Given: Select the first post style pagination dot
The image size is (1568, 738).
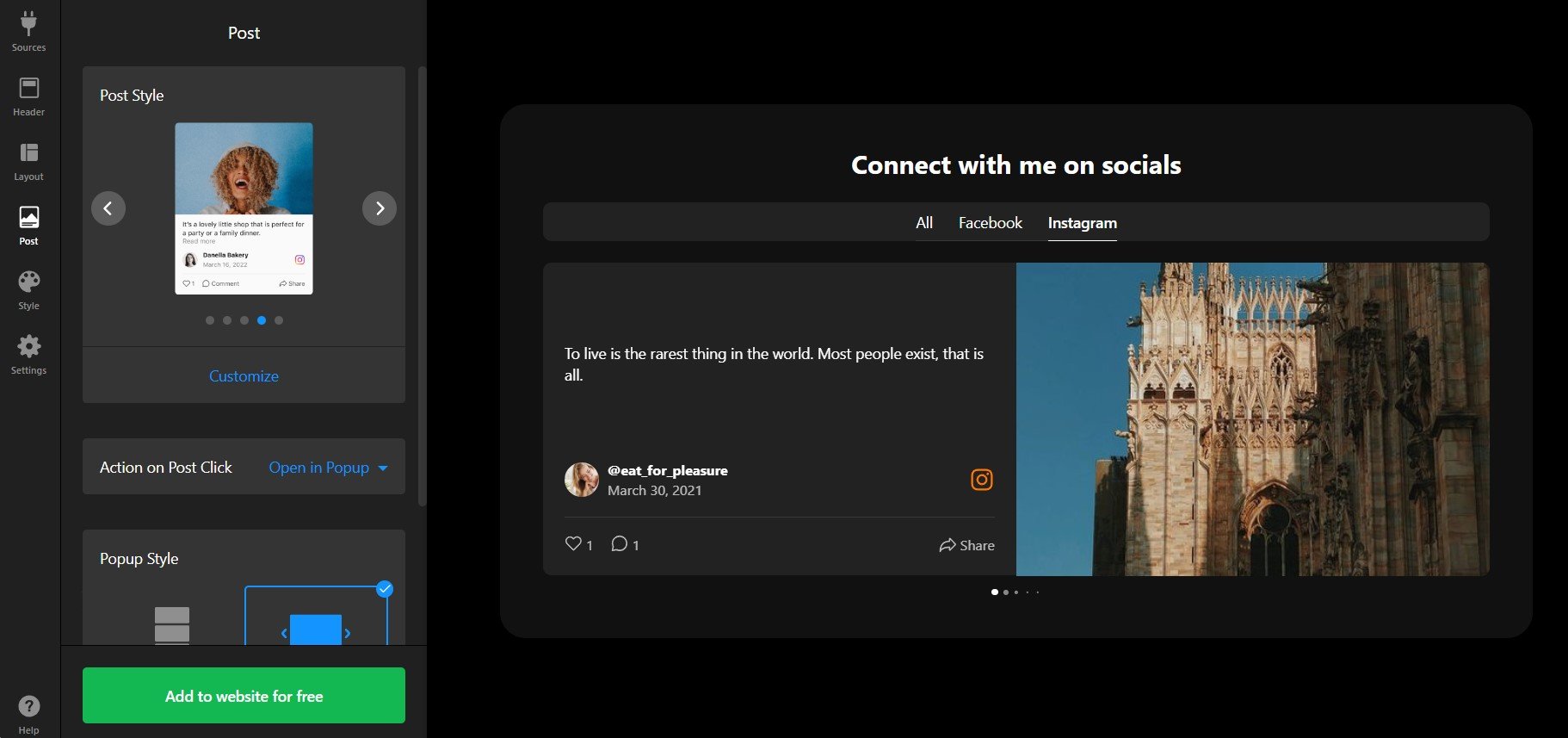Looking at the screenshot, I should click(210, 320).
